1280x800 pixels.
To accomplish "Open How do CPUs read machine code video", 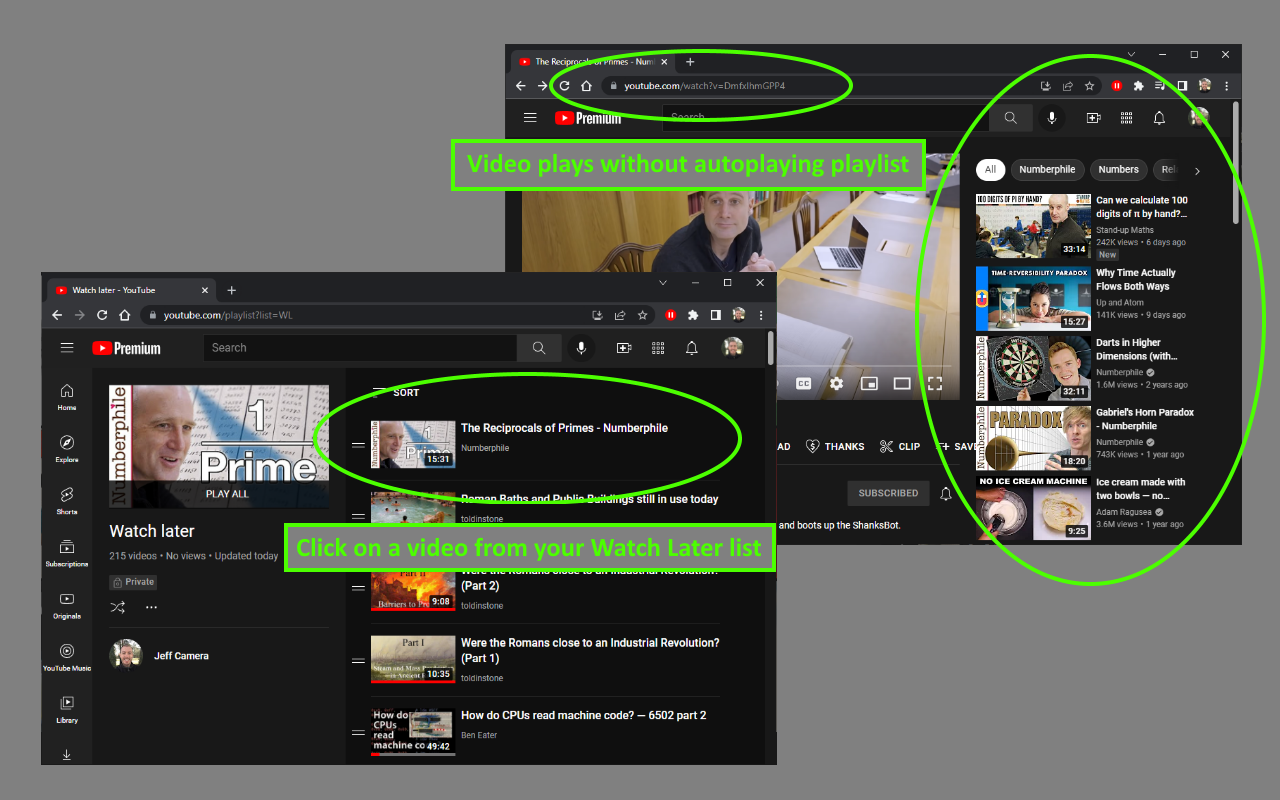I will (x=583, y=715).
